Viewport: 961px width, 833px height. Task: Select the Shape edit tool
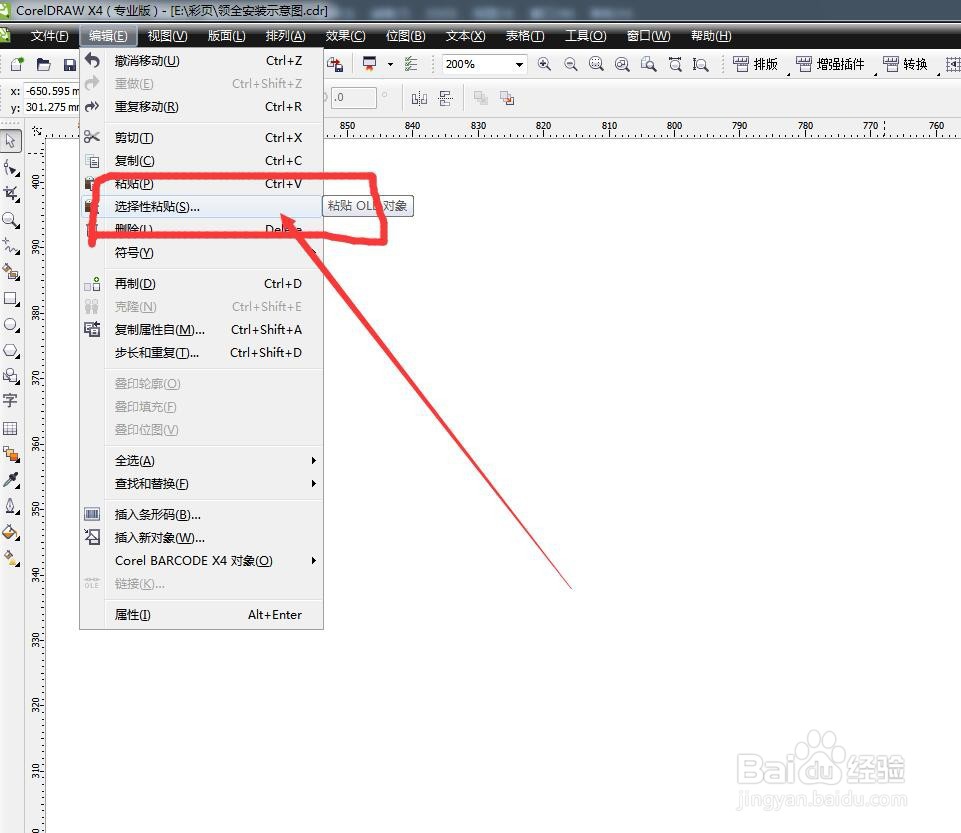[10, 168]
